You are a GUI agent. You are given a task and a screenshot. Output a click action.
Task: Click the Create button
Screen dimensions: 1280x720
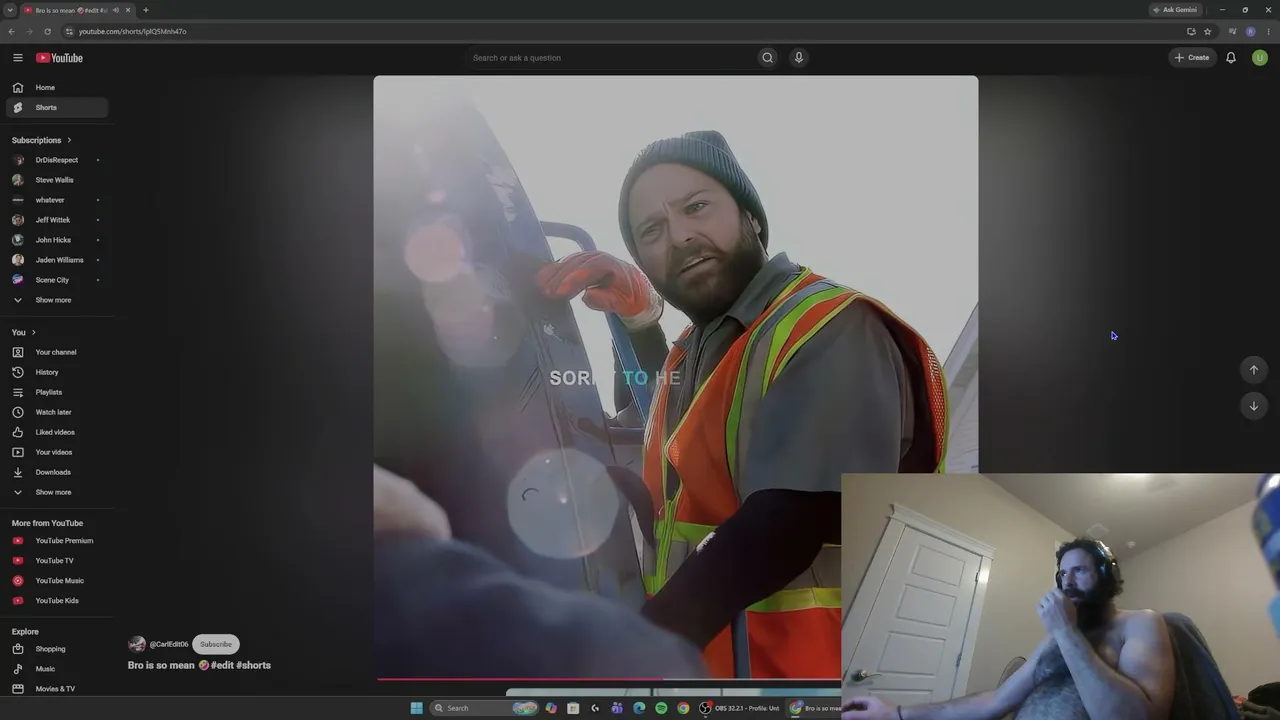coord(1192,58)
